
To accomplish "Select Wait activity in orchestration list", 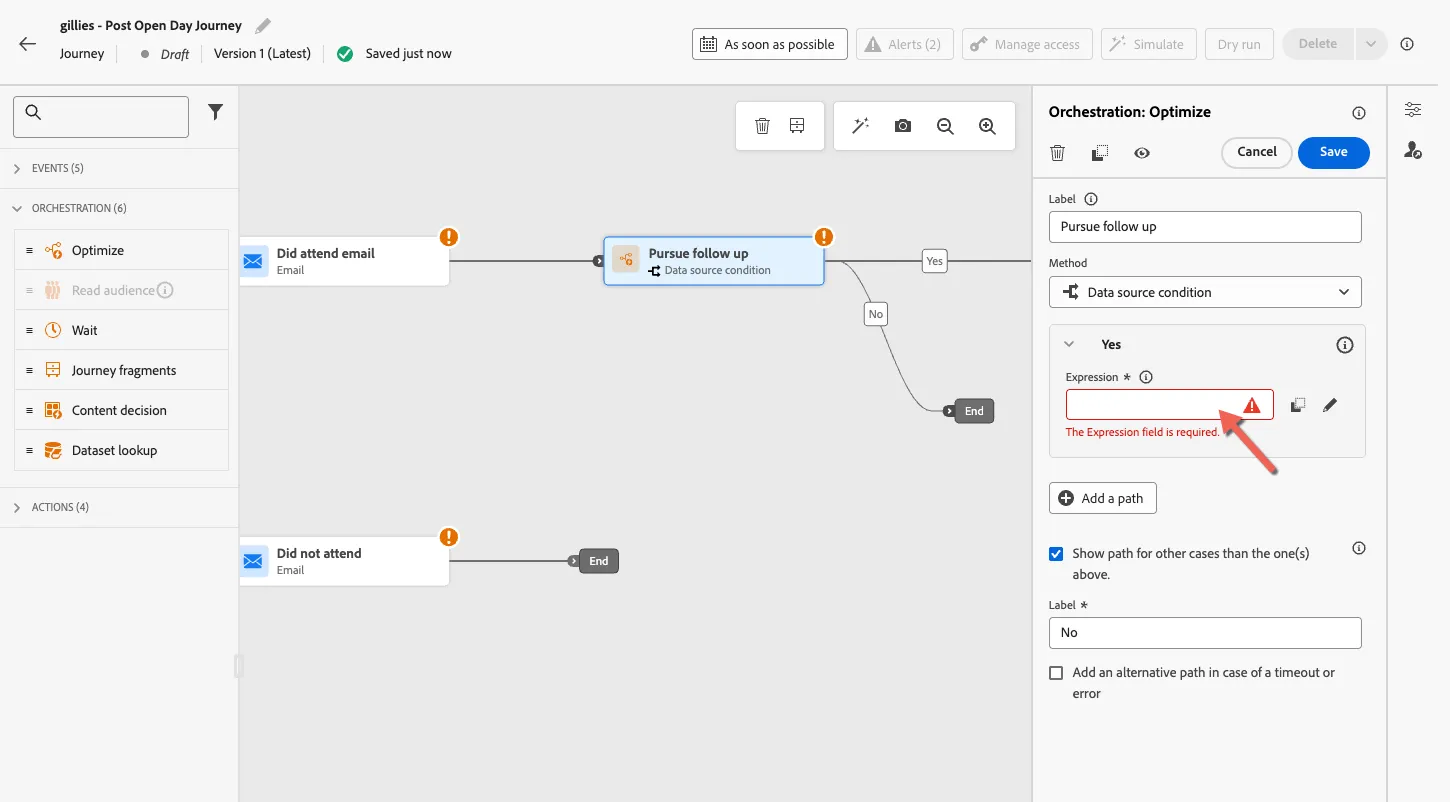I will (x=121, y=330).
